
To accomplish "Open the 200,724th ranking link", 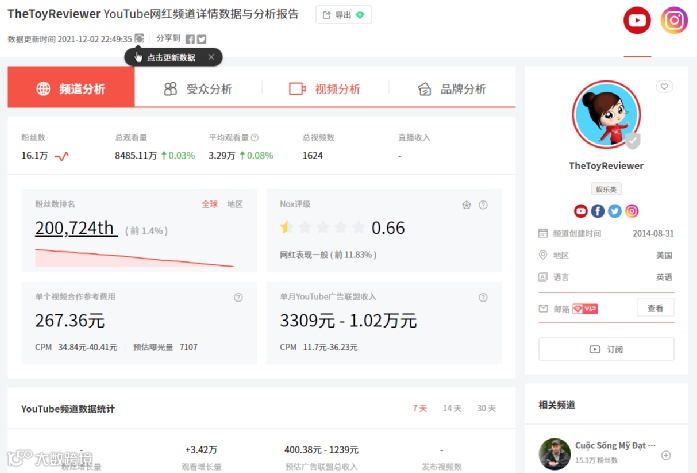I will [x=75, y=228].
